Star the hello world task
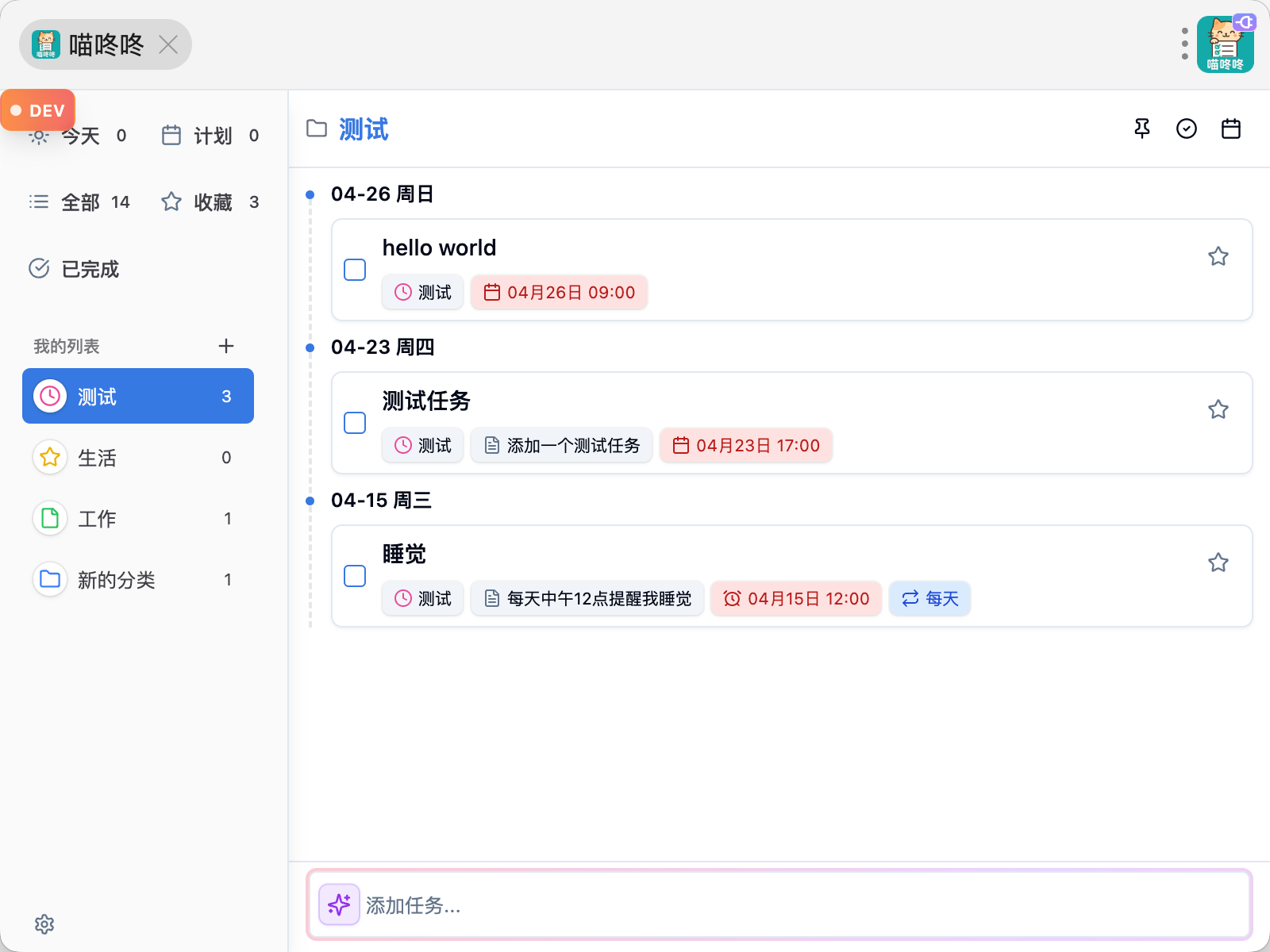This screenshot has height=952, width=1270. (1218, 256)
